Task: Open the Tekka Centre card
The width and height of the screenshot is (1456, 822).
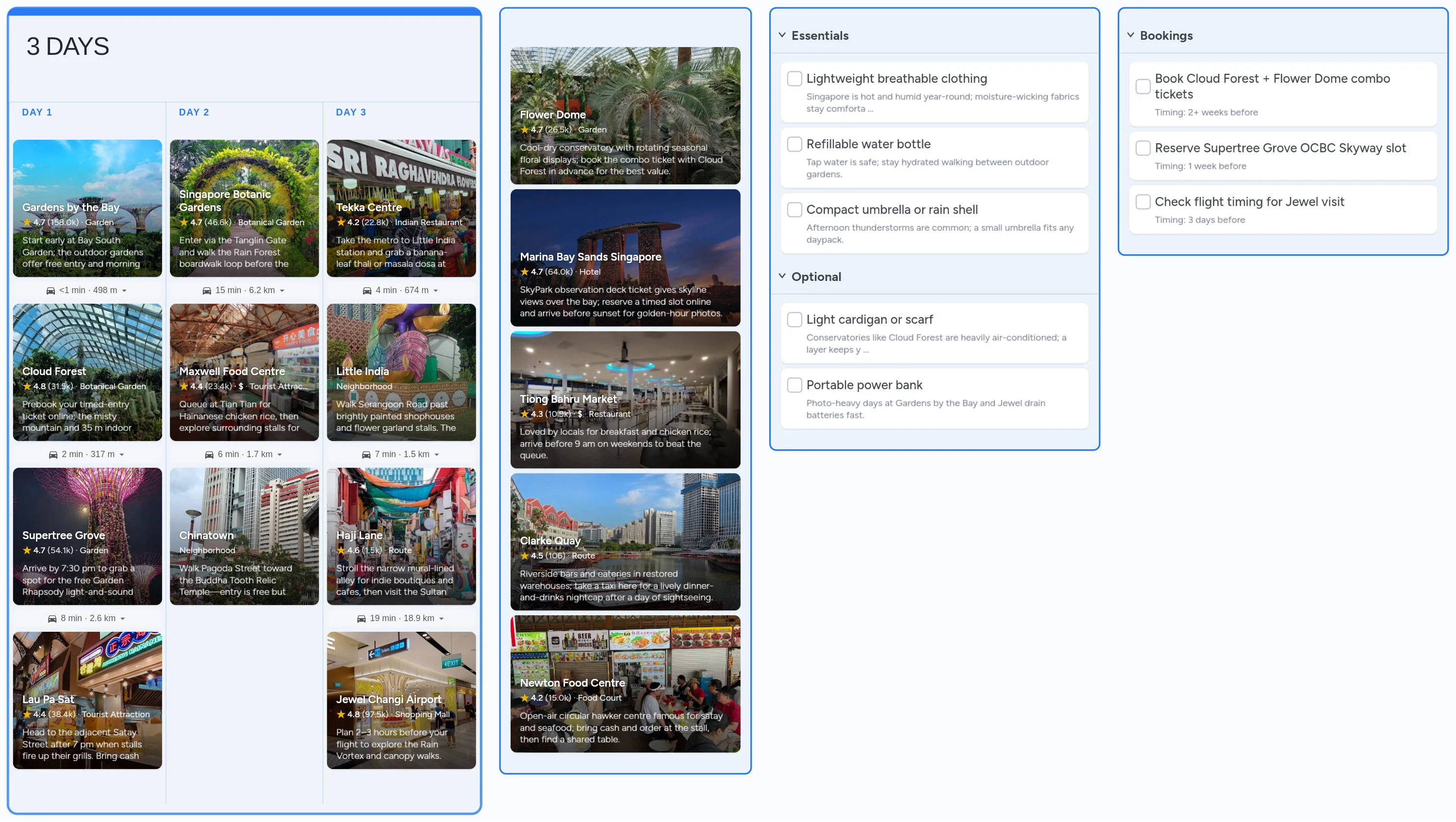Action: [x=401, y=209]
